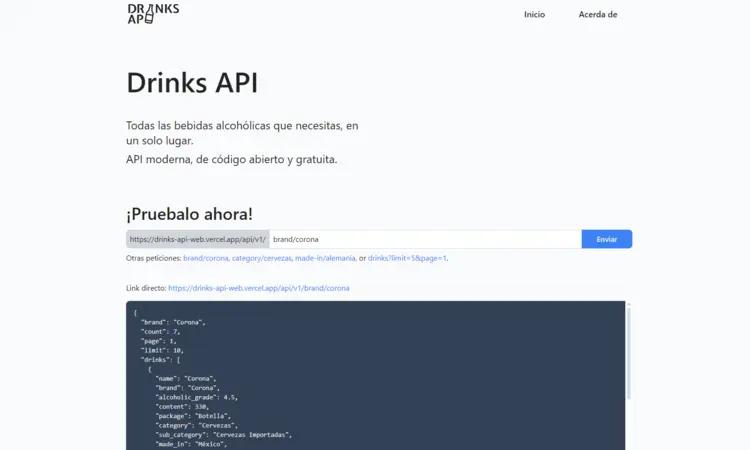This screenshot has width=750, height=450.
Task: Click the base URL prefix label
Action: click(x=198, y=239)
